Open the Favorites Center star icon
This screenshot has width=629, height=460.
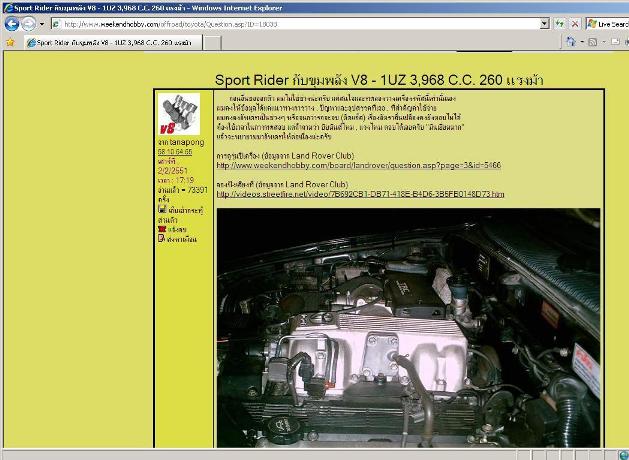10,42
